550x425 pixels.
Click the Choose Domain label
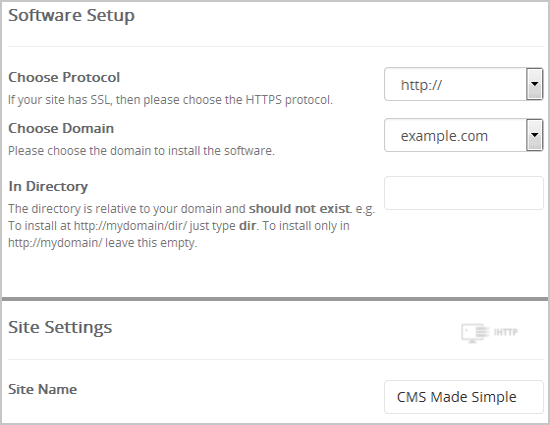61,128
